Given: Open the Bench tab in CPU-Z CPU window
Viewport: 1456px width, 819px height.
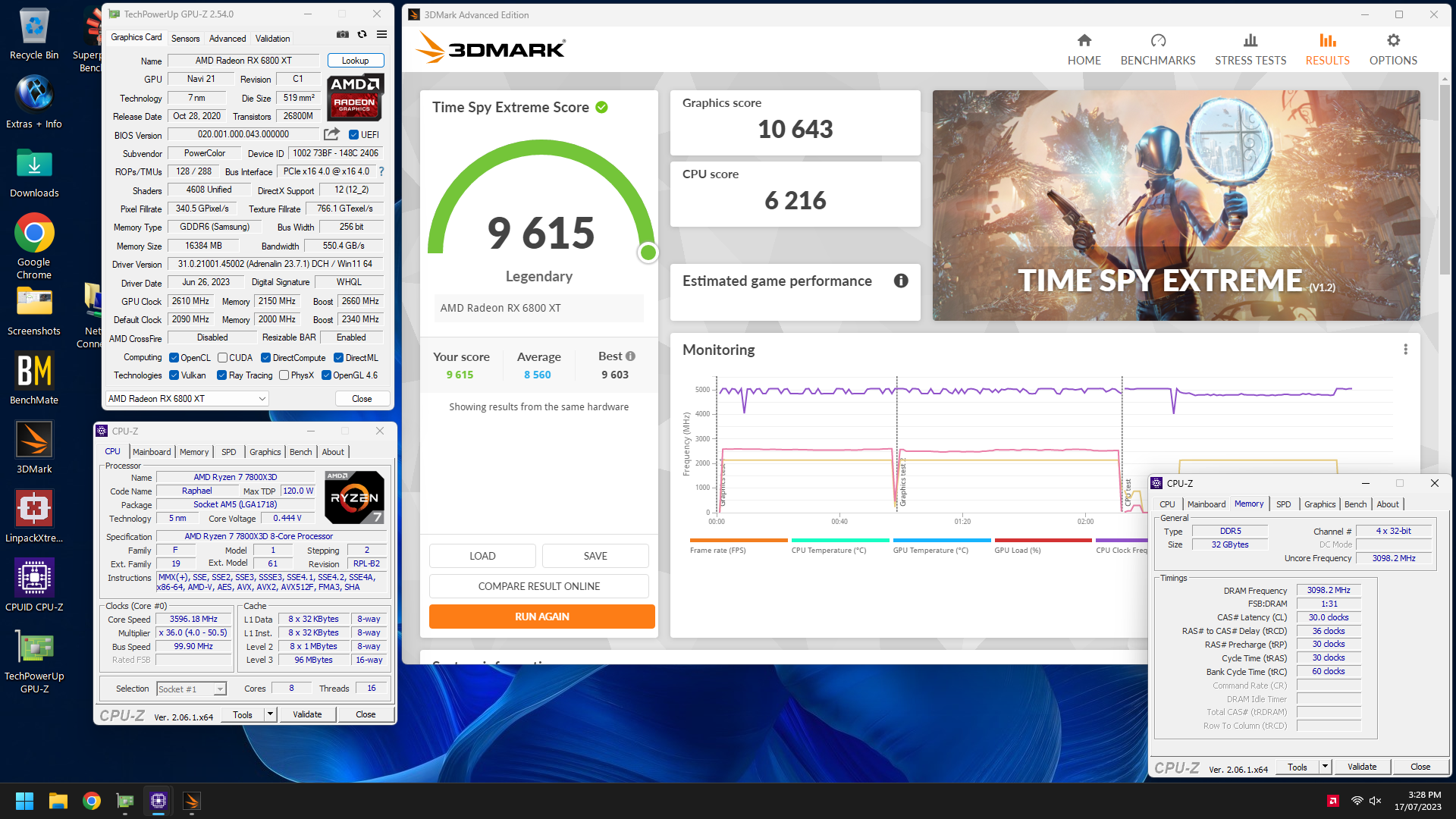Looking at the screenshot, I should 300,452.
